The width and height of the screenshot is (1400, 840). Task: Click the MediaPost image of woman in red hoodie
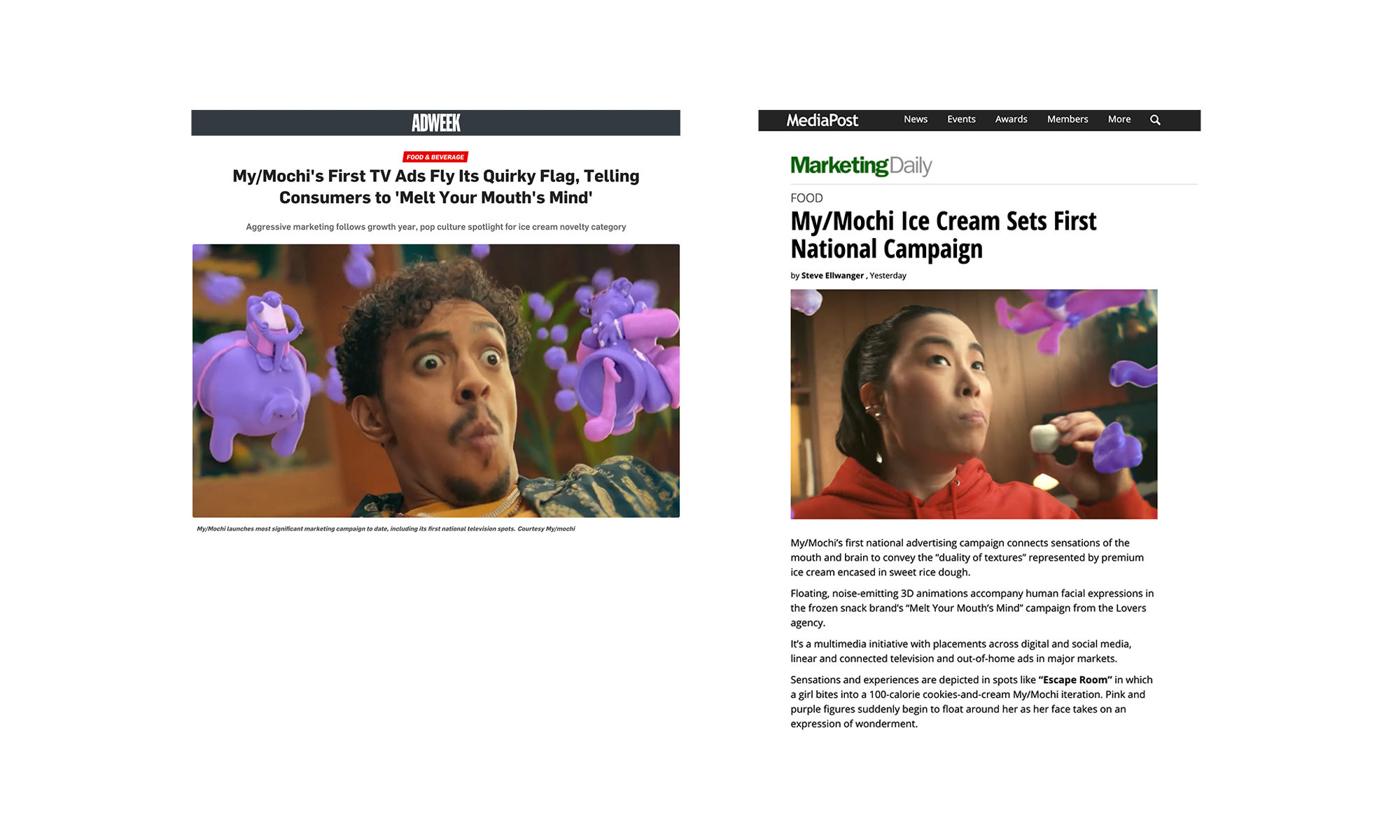pos(974,404)
